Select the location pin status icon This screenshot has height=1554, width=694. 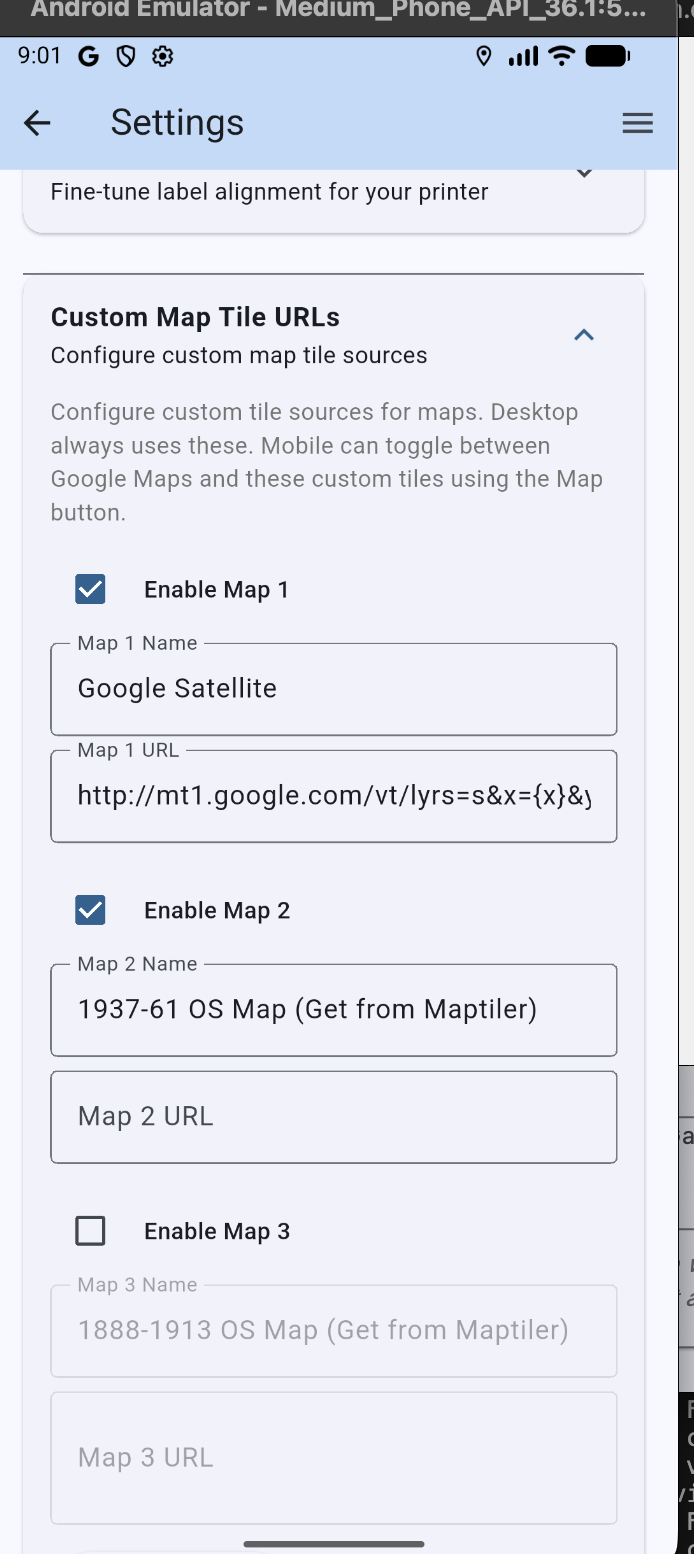(483, 56)
